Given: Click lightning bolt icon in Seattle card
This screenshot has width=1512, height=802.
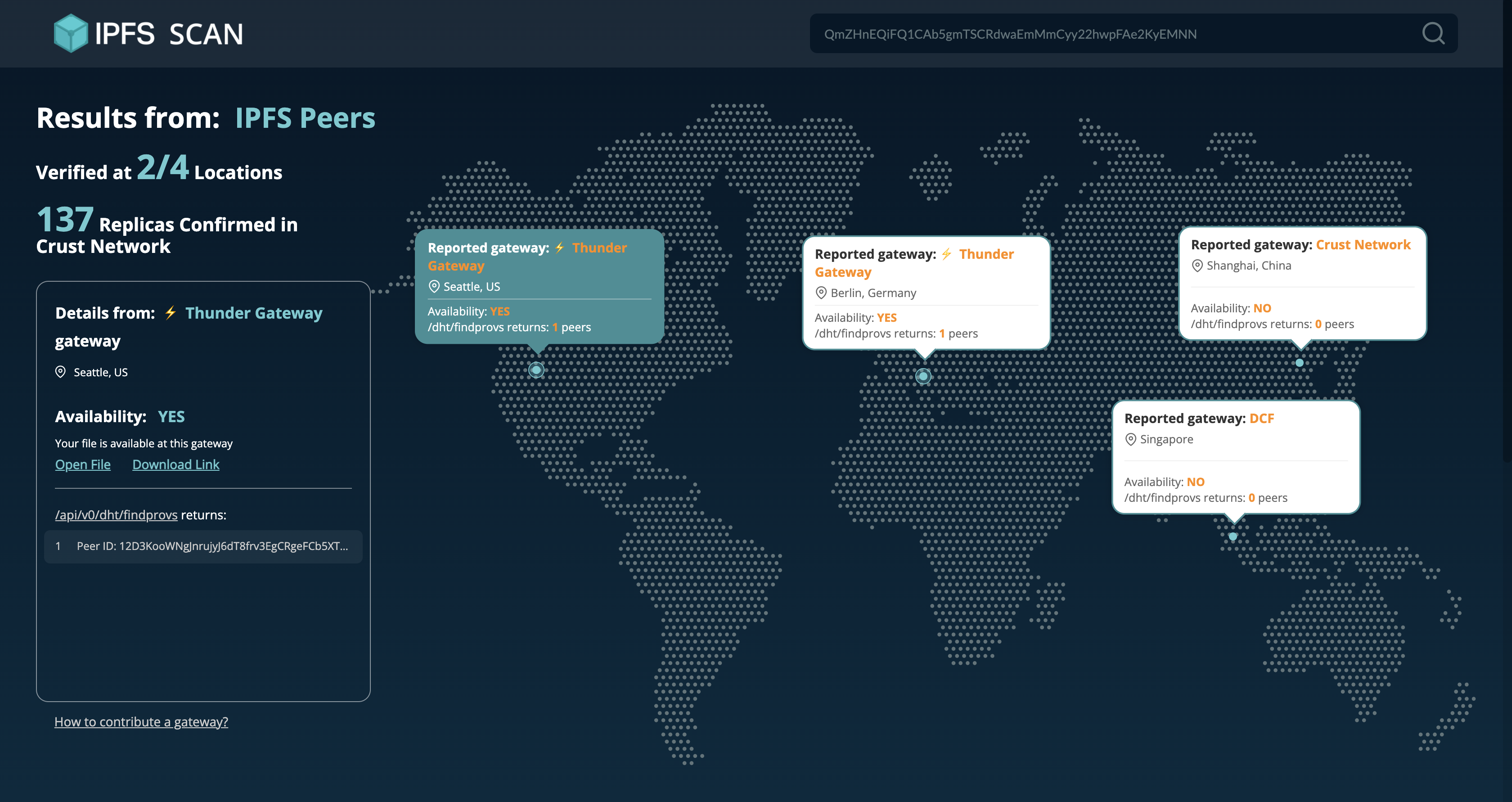Looking at the screenshot, I should (x=560, y=248).
